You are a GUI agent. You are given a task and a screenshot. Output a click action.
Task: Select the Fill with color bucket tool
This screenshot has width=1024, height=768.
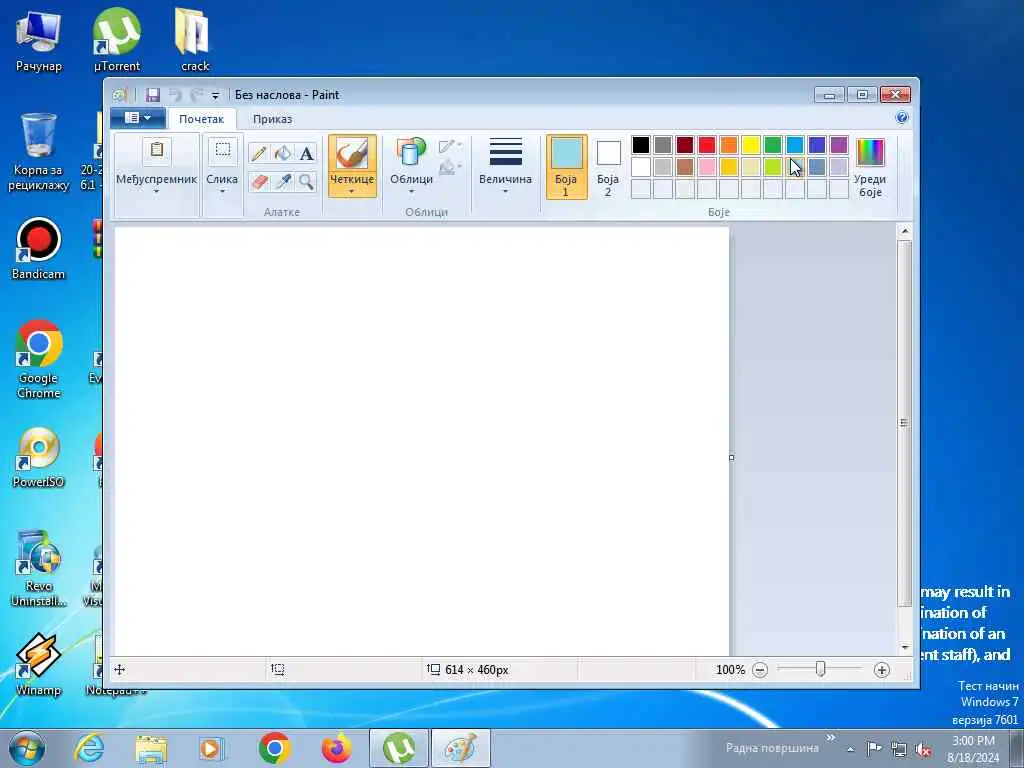click(283, 153)
